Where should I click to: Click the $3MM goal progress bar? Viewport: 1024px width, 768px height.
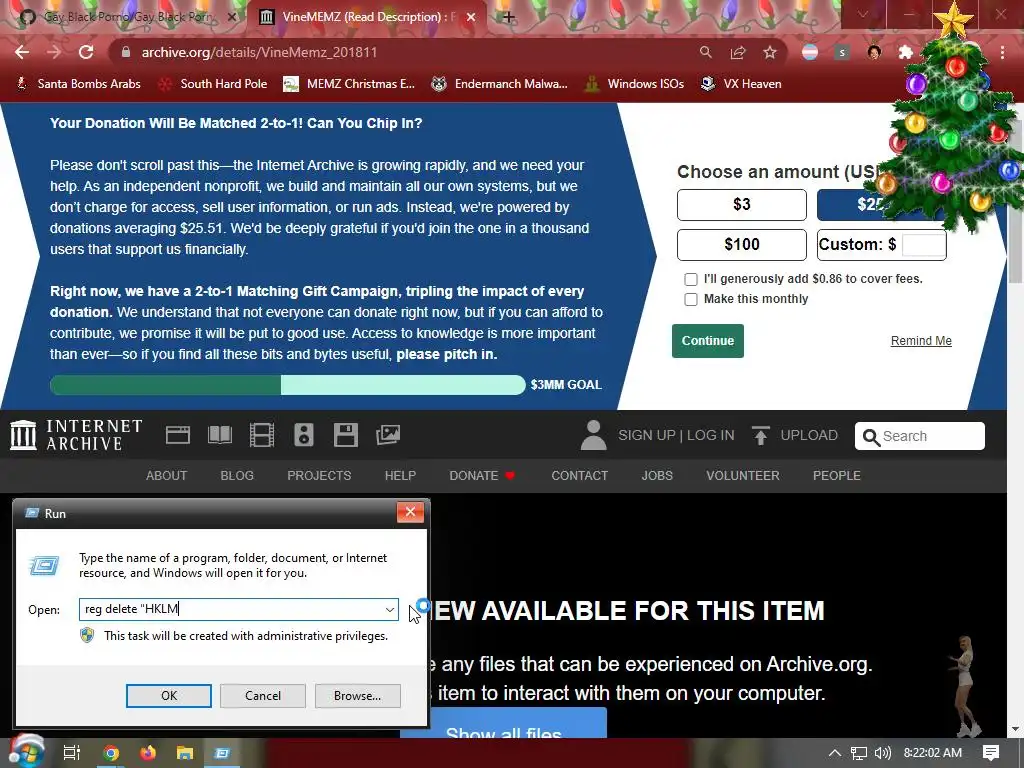pos(287,385)
